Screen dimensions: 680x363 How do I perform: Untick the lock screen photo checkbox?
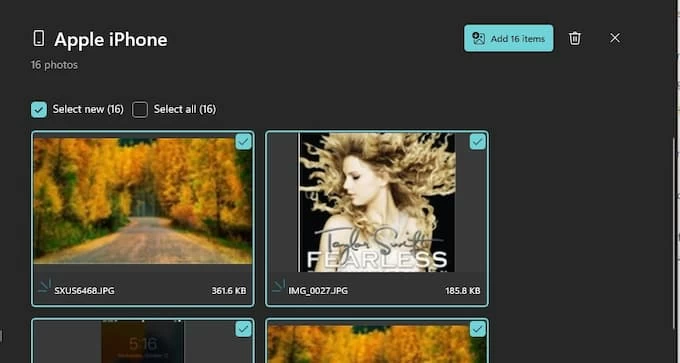point(243,329)
